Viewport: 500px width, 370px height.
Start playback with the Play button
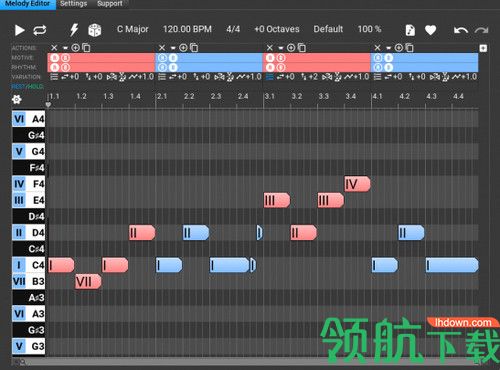pos(19,30)
